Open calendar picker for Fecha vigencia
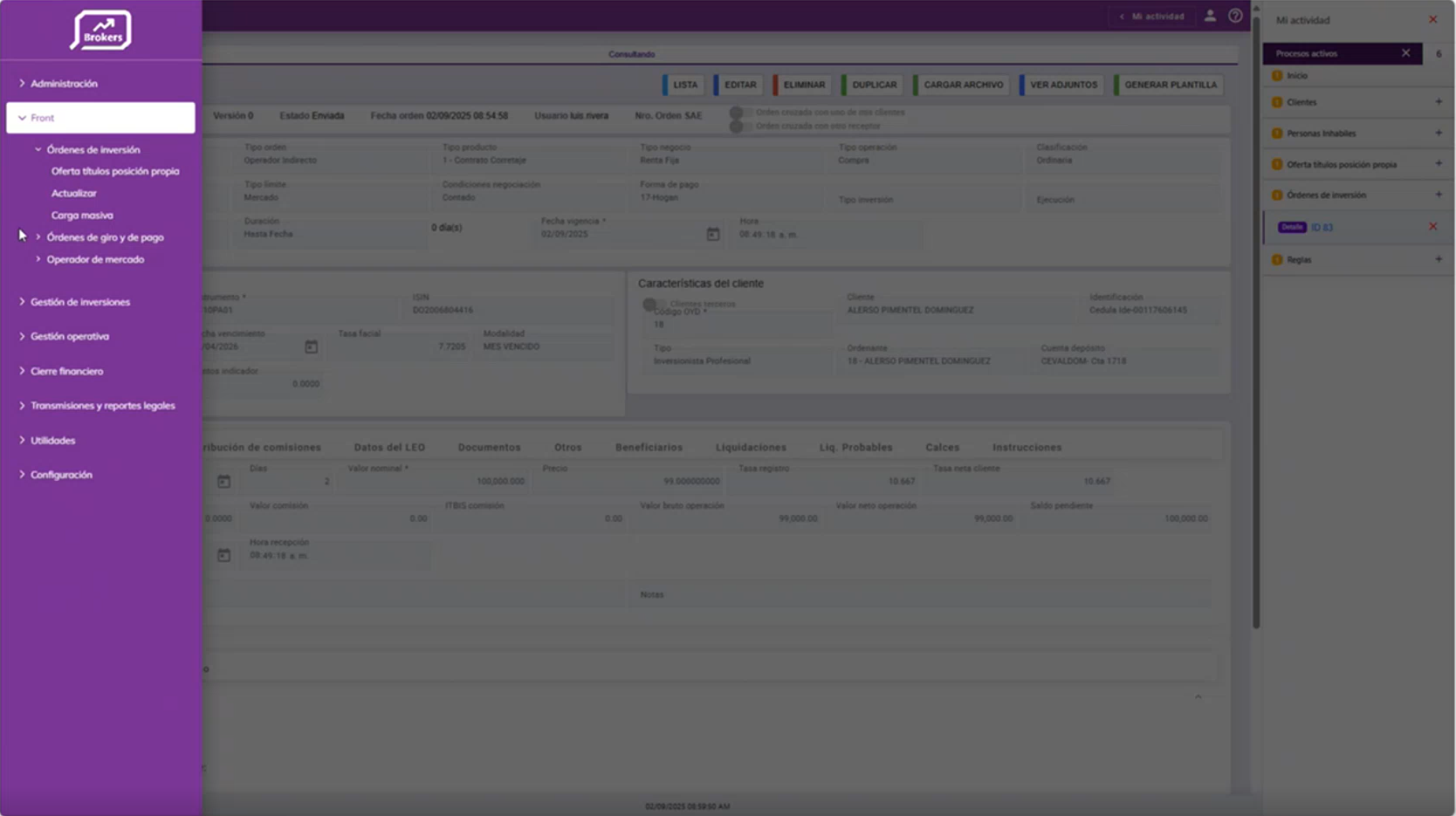 coord(713,234)
